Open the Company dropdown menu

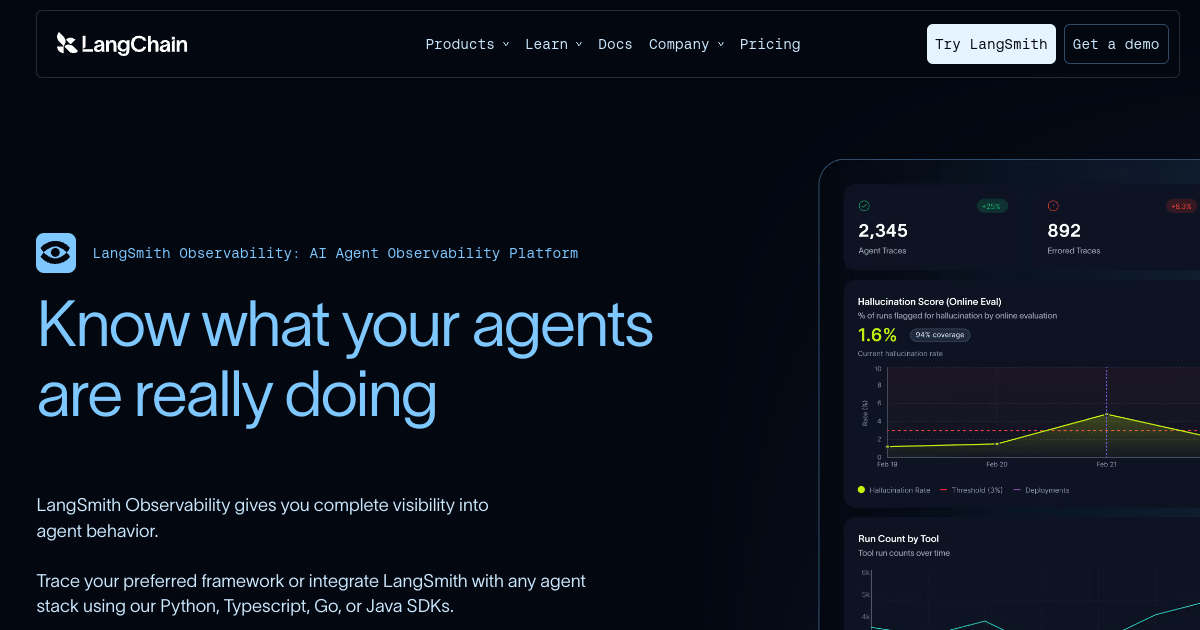[x=686, y=44]
